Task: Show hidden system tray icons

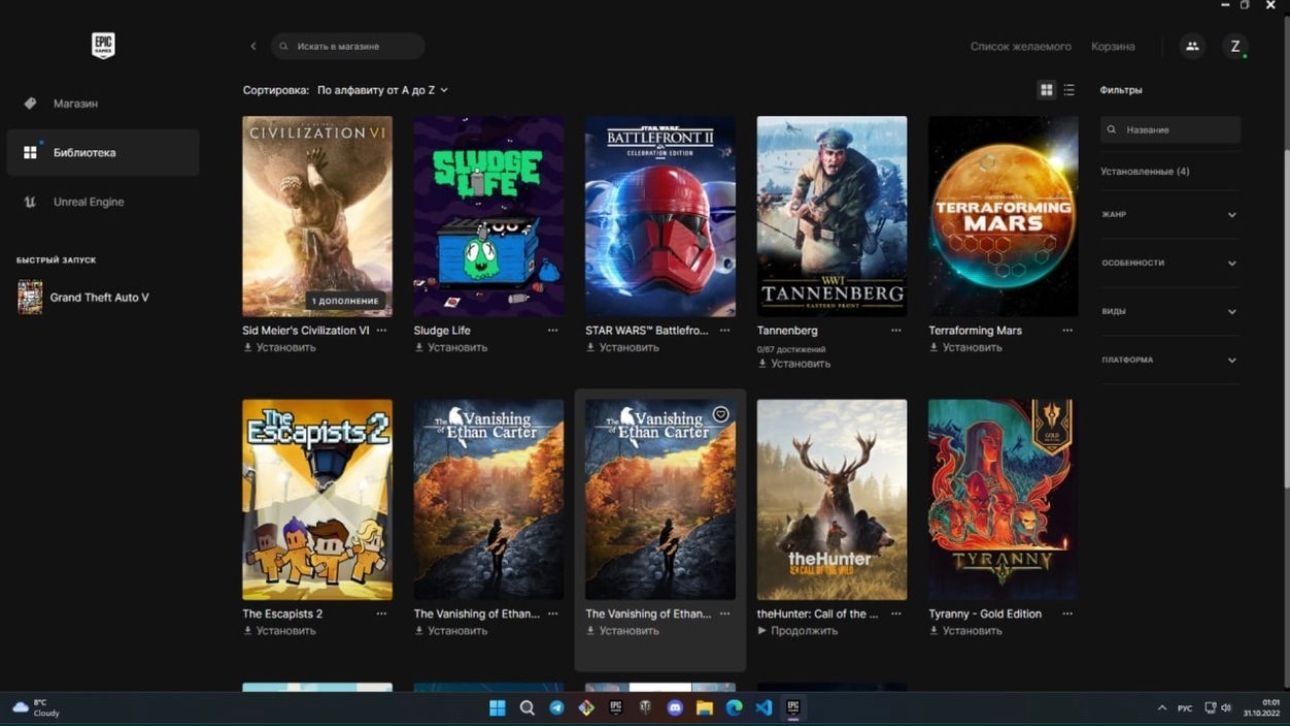Action: [1162, 708]
